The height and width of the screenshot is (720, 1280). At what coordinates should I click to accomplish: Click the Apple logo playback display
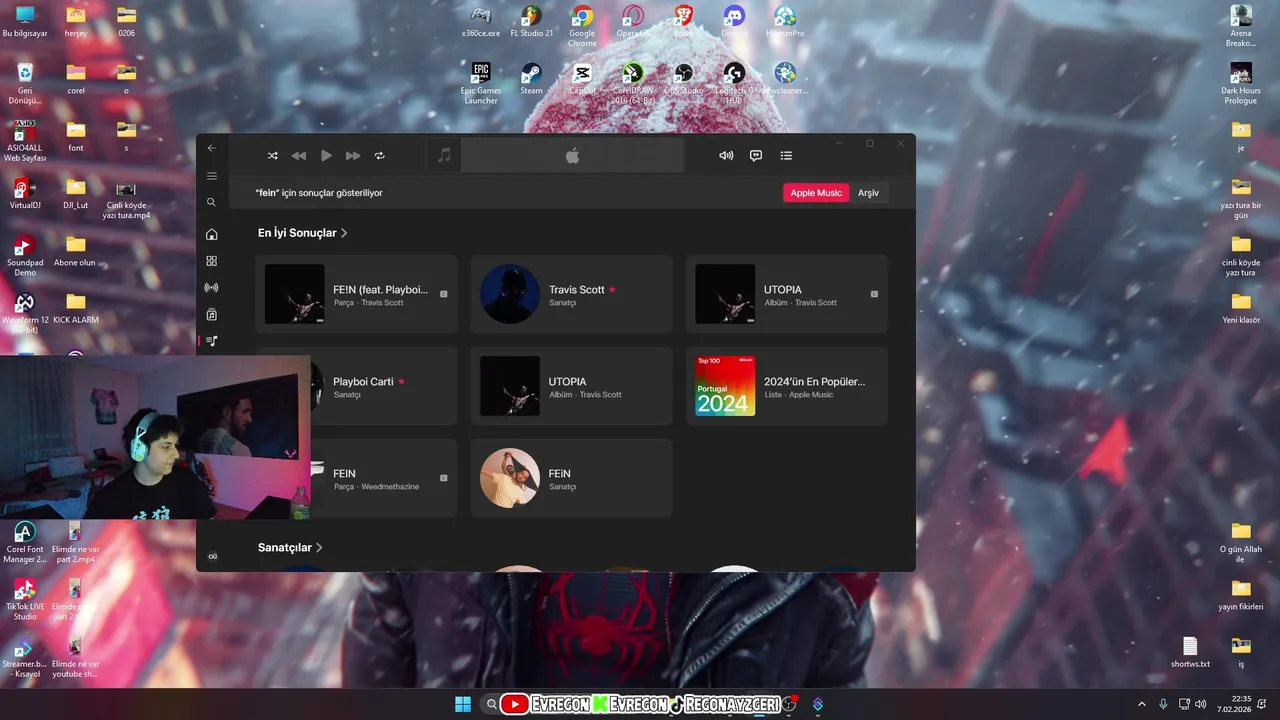572,156
